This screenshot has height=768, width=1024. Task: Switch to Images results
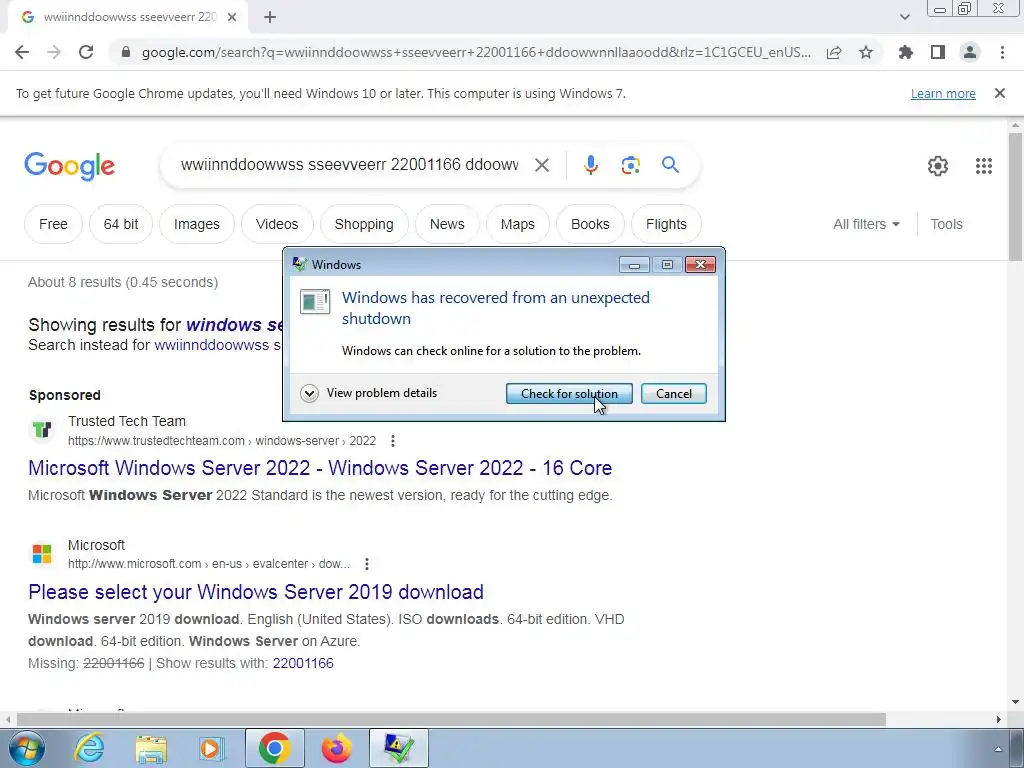pos(197,224)
